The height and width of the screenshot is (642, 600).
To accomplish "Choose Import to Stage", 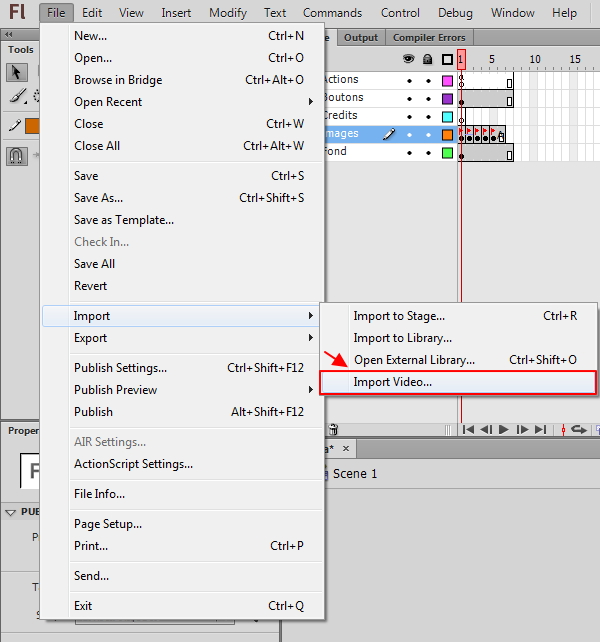I will (457, 316).
